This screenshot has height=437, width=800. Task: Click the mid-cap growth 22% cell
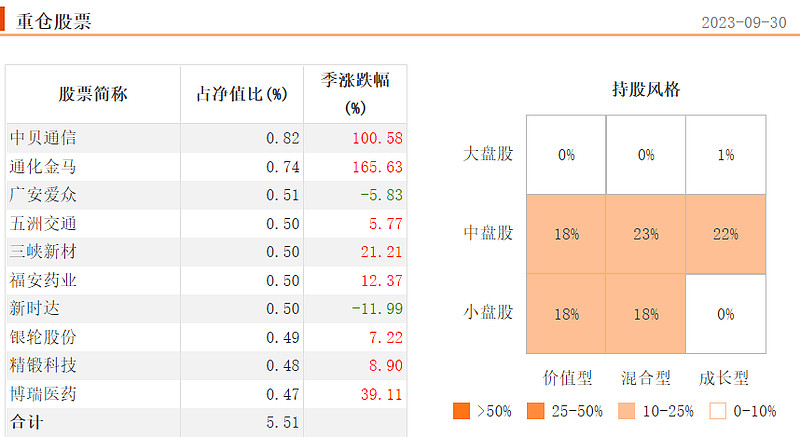(x=725, y=234)
